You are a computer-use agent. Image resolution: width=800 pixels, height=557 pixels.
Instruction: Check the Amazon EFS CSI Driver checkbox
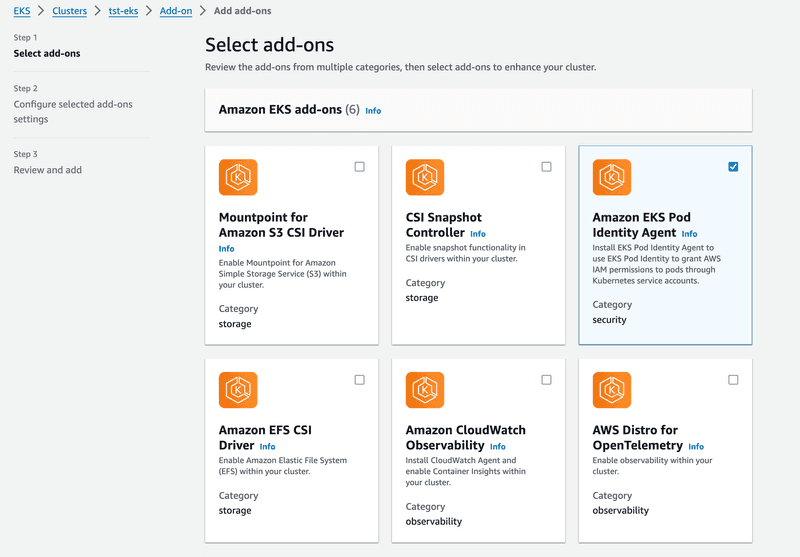pyautogui.click(x=360, y=379)
